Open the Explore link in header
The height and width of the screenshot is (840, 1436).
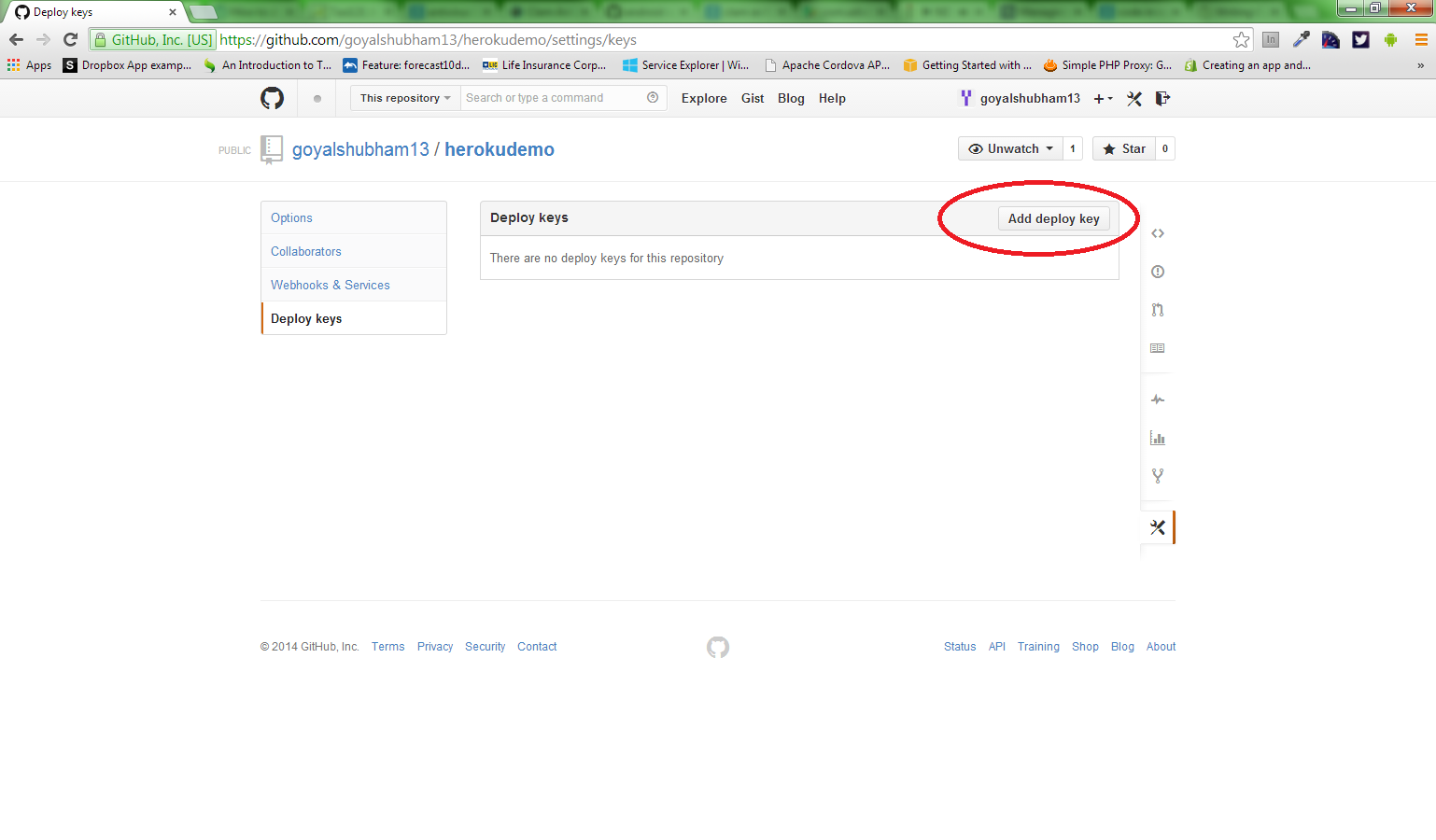(x=704, y=98)
